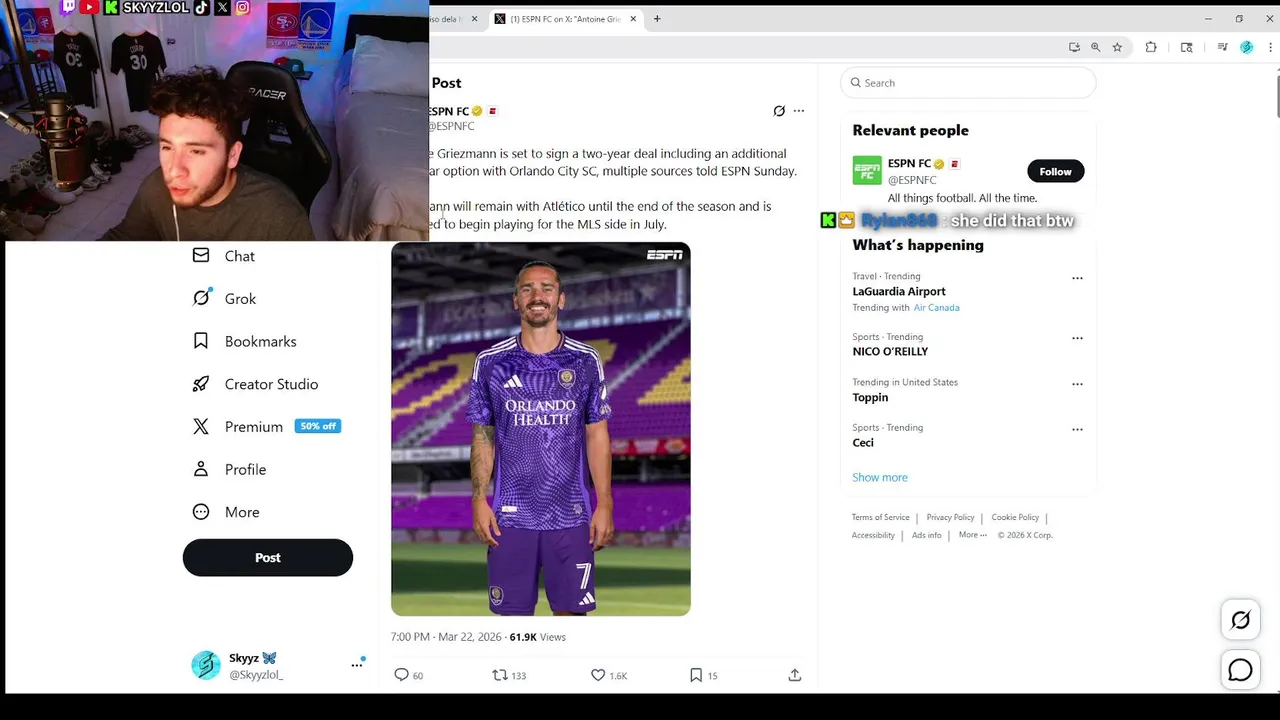Click the Twitch icon in stream overlay
Image resolution: width=1280 pixels, height=720 pixels.
(68, 7)
